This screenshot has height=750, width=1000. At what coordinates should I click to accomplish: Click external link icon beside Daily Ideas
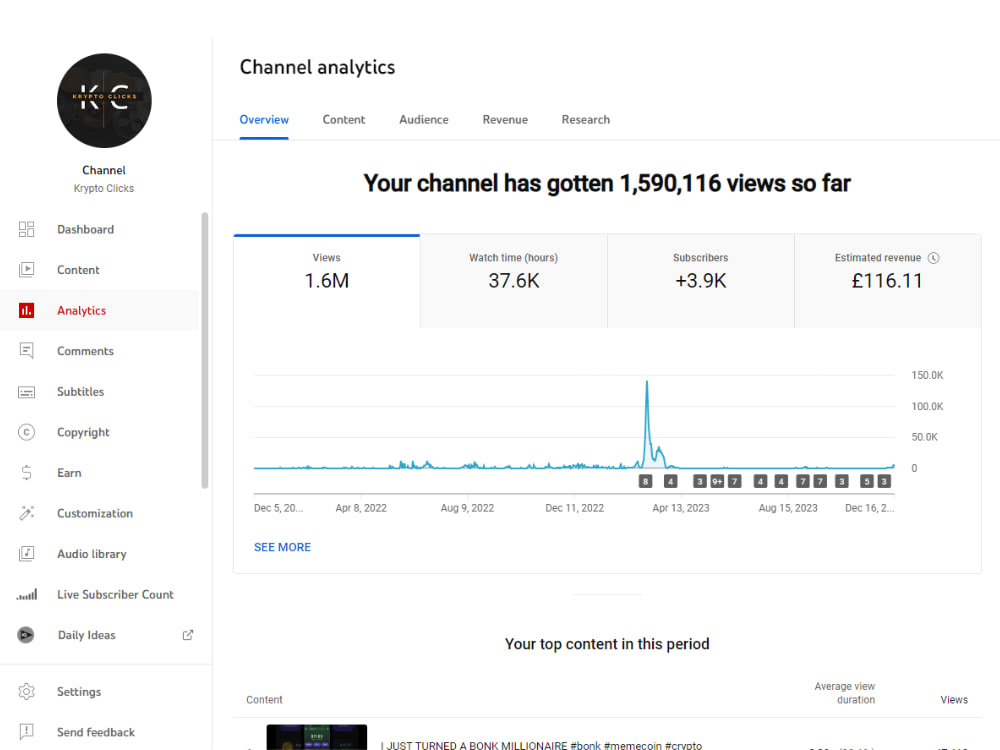[188, 635]
